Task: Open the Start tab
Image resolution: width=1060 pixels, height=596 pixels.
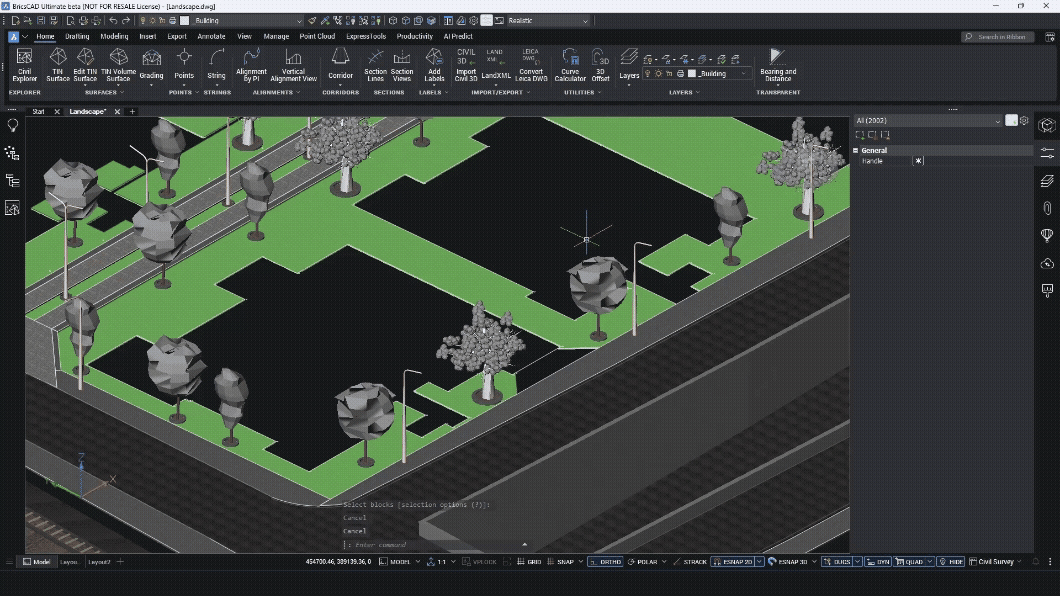Action: coord(38,112)
